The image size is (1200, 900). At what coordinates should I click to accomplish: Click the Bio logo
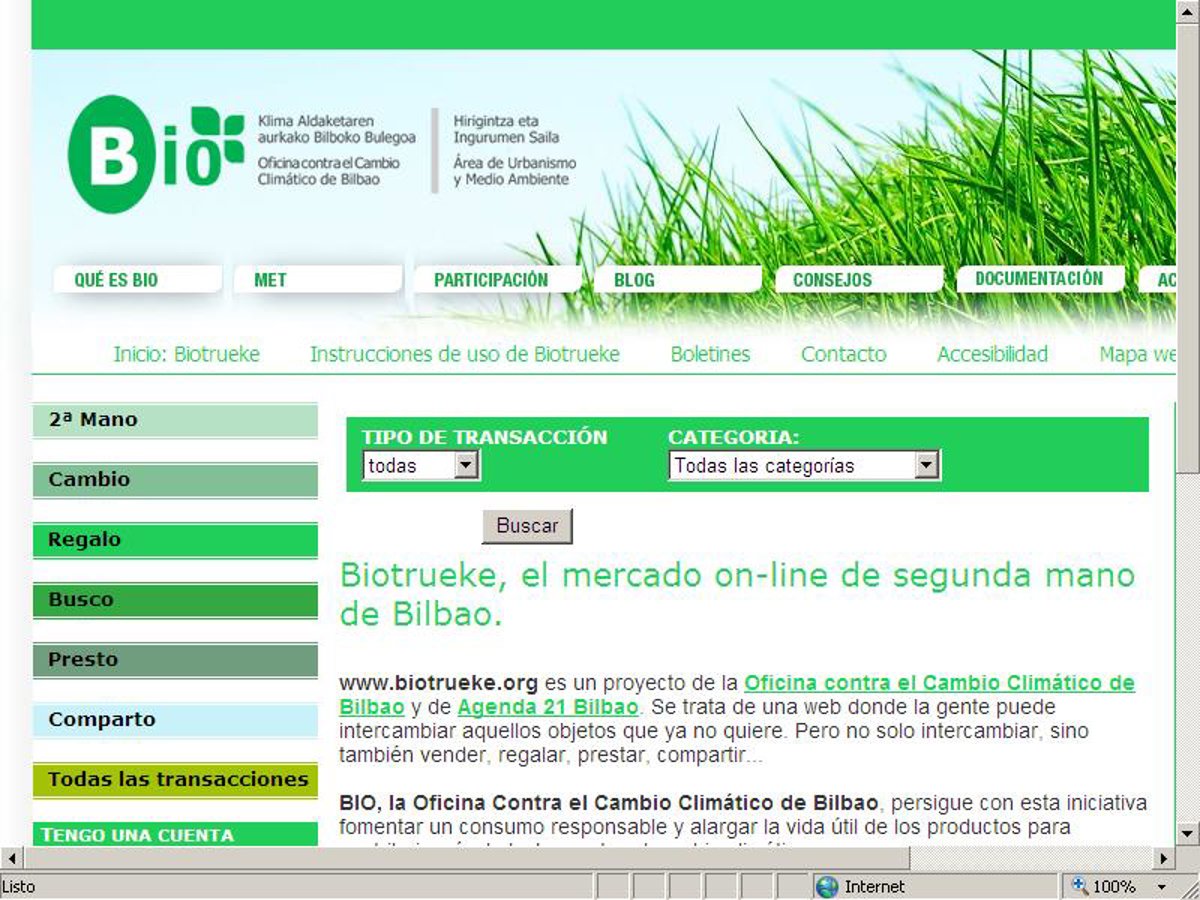155,155
